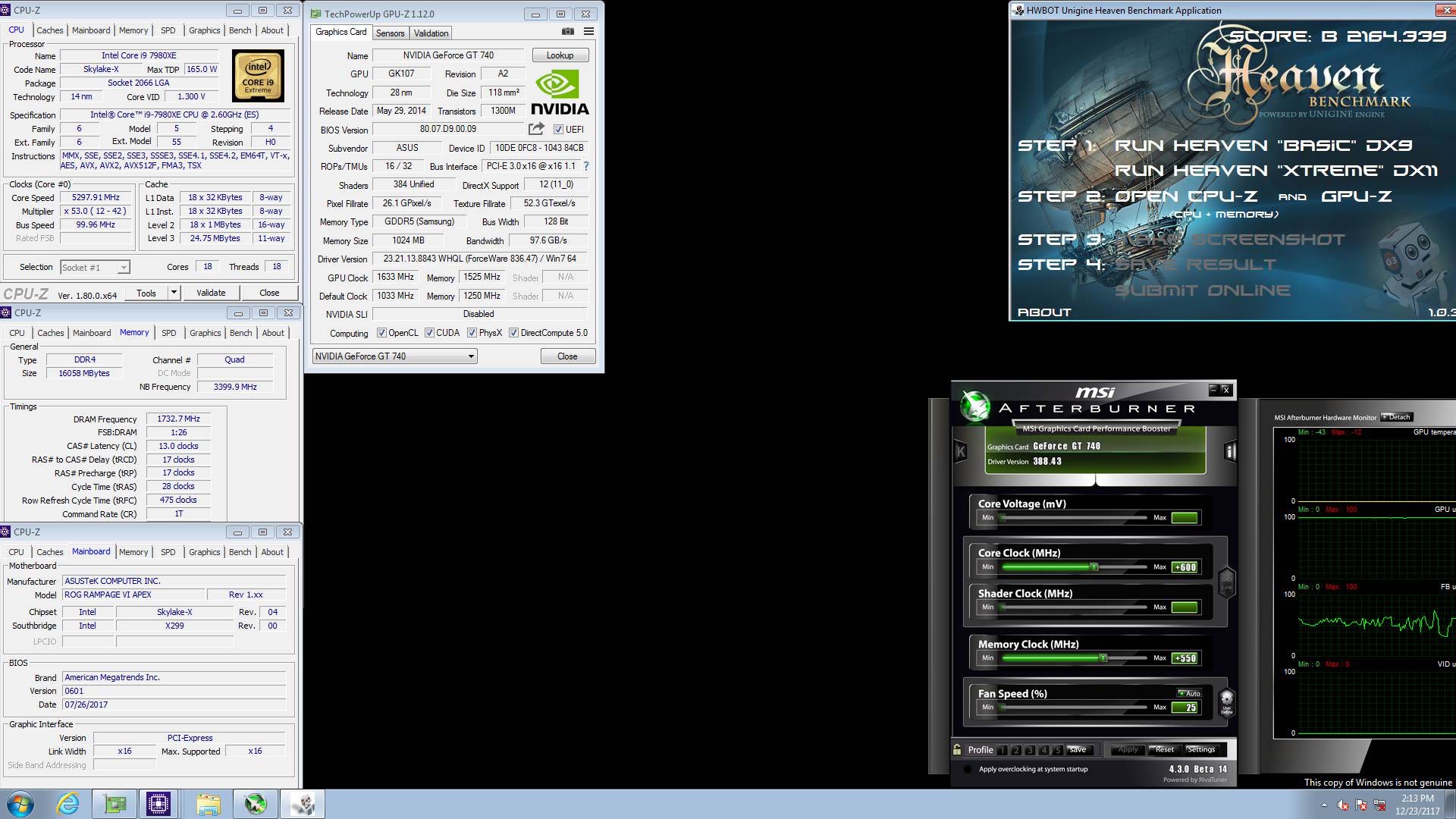This screenshot has height=819, width=1456.
Task: Switch to the Sensors tab in GPU-Z
Action: pyautogui.click(x=390, y=33)
